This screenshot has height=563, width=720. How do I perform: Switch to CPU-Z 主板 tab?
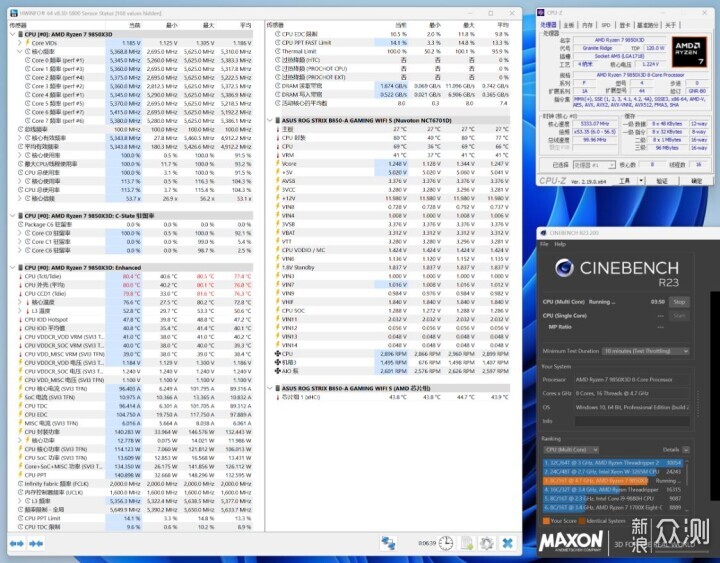coord(568,25)
